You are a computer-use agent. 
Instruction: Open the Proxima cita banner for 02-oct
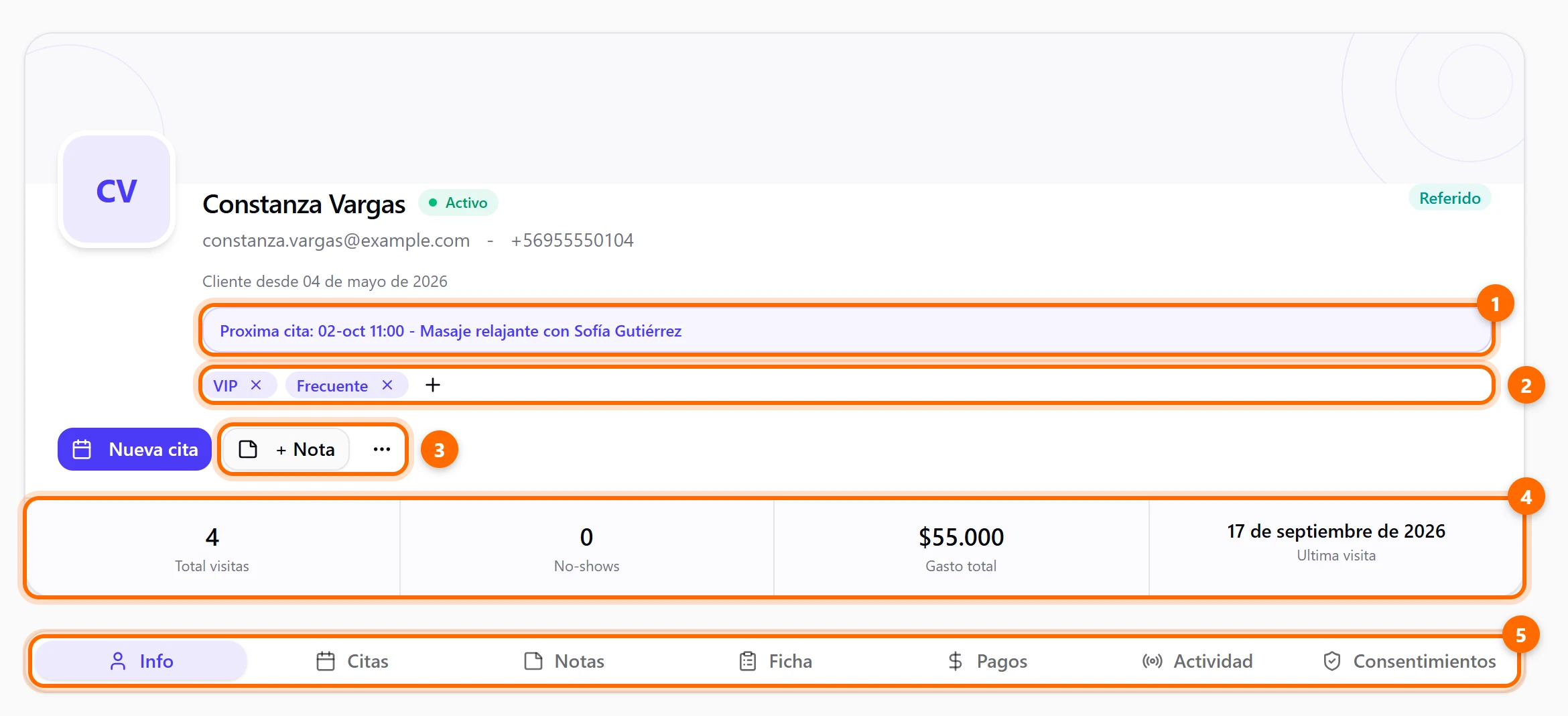pyautogui.click(x=847, y=331)
